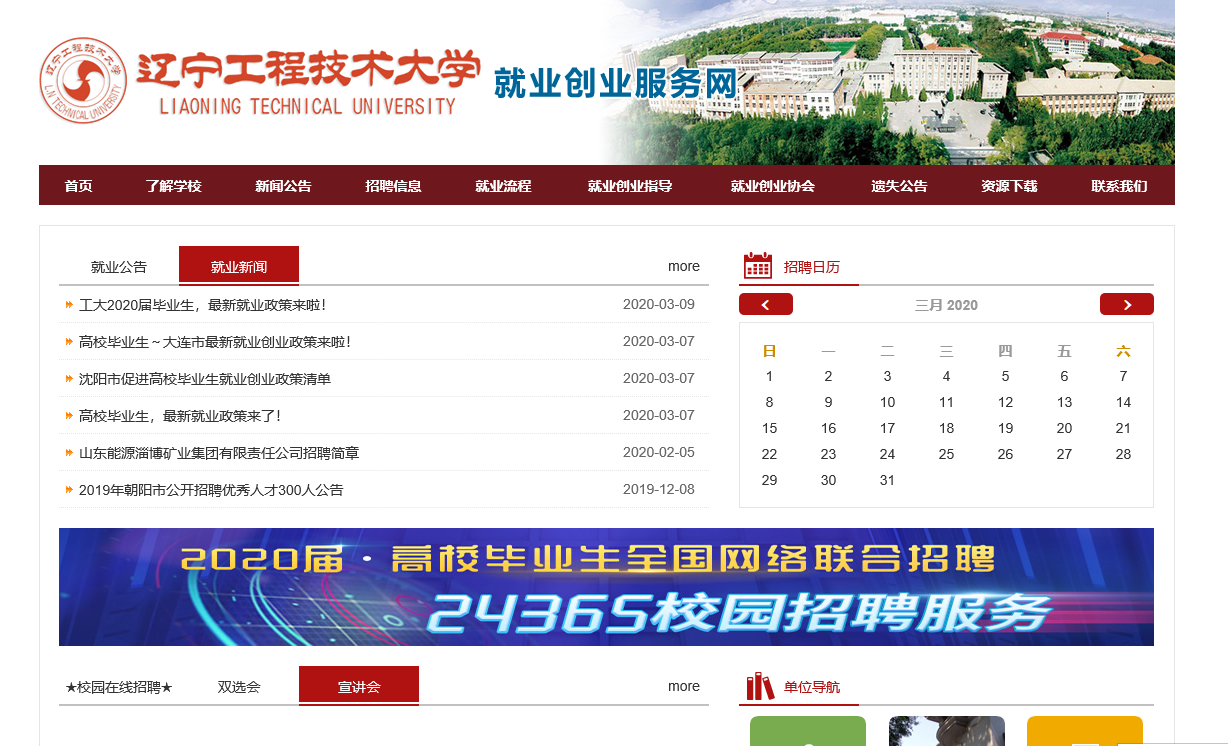Open the 首页 navigation menu item
This screenshot has width=1228, height=746.
click(x=78, y=186)
